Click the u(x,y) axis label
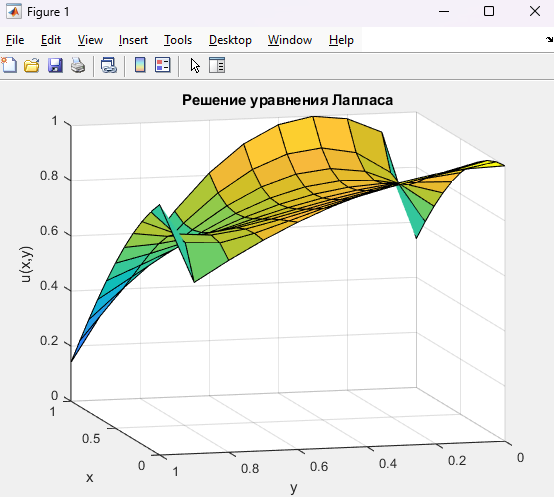 point(26,265)
